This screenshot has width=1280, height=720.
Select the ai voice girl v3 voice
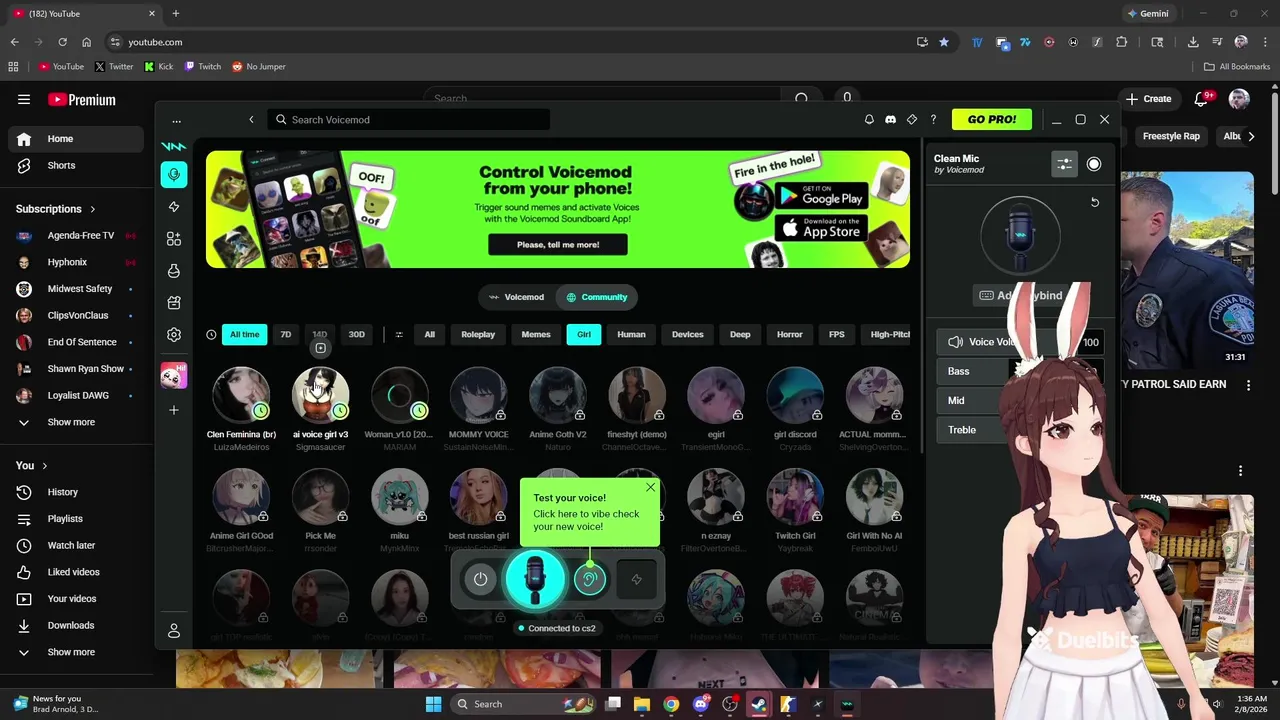tap(320, 395)
